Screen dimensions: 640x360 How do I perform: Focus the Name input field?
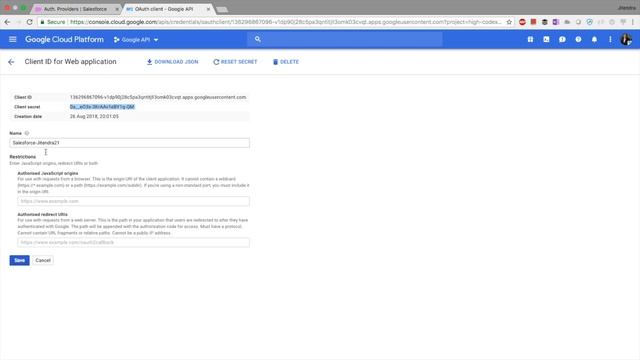coord(129,143)
